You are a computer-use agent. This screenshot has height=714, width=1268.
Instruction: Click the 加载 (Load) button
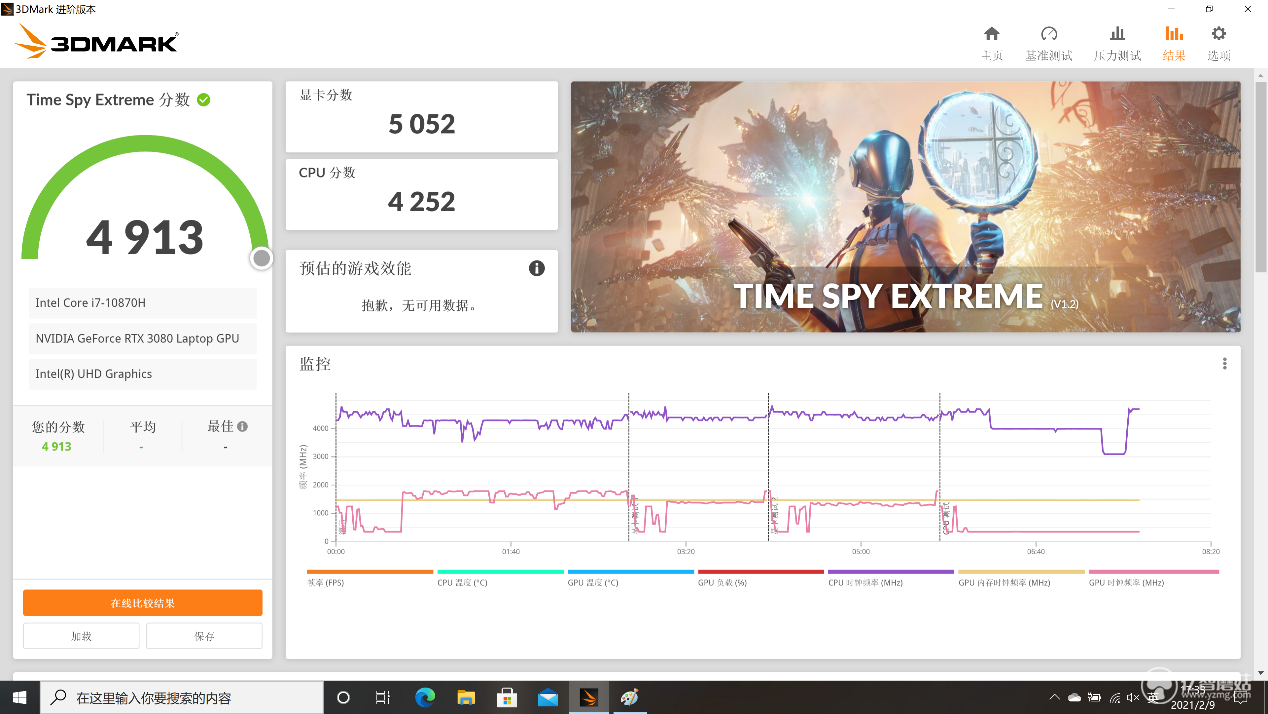tap(82, 636)
